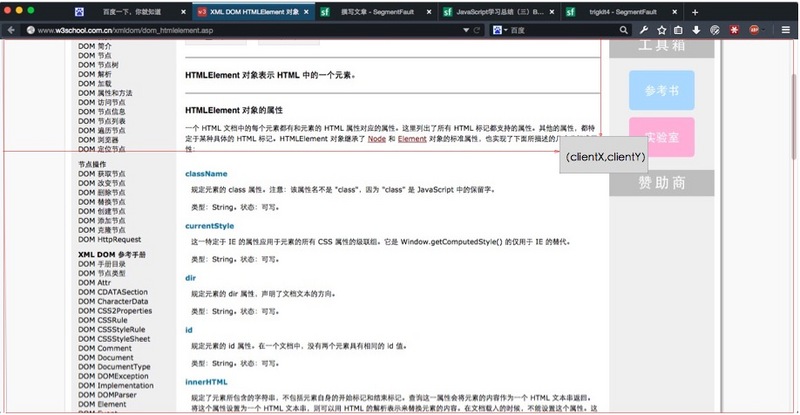
Task: Open sidebar link DOM 解析
Action: pyautogui.click(x=94, y=74)
